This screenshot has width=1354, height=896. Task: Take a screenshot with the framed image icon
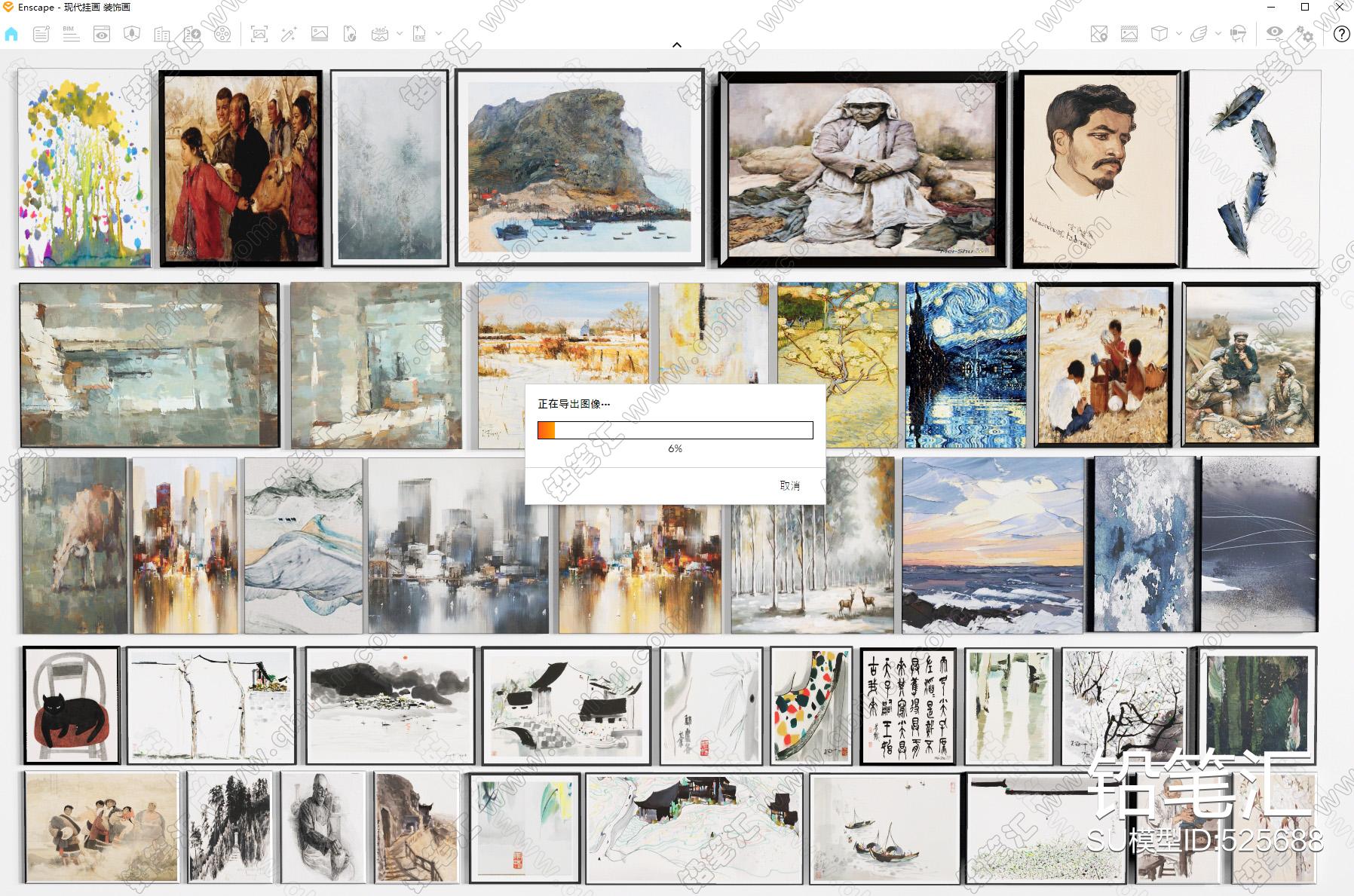pos(259,34)
